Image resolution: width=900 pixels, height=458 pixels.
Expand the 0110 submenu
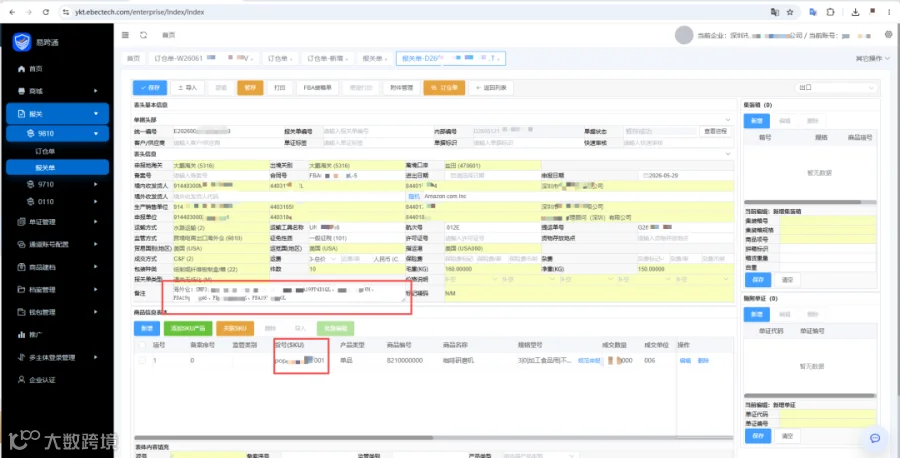(57, 201)
